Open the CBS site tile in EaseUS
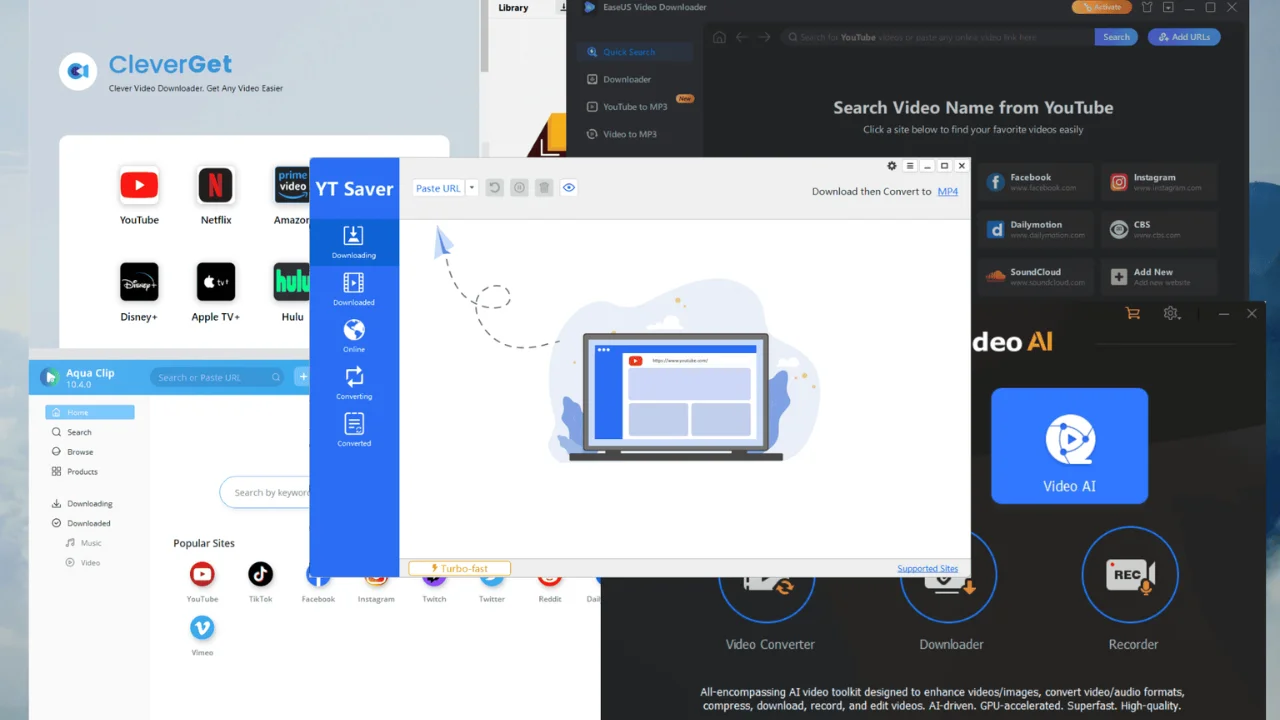The image size is (1280, 720). [x=1160, y=229]
